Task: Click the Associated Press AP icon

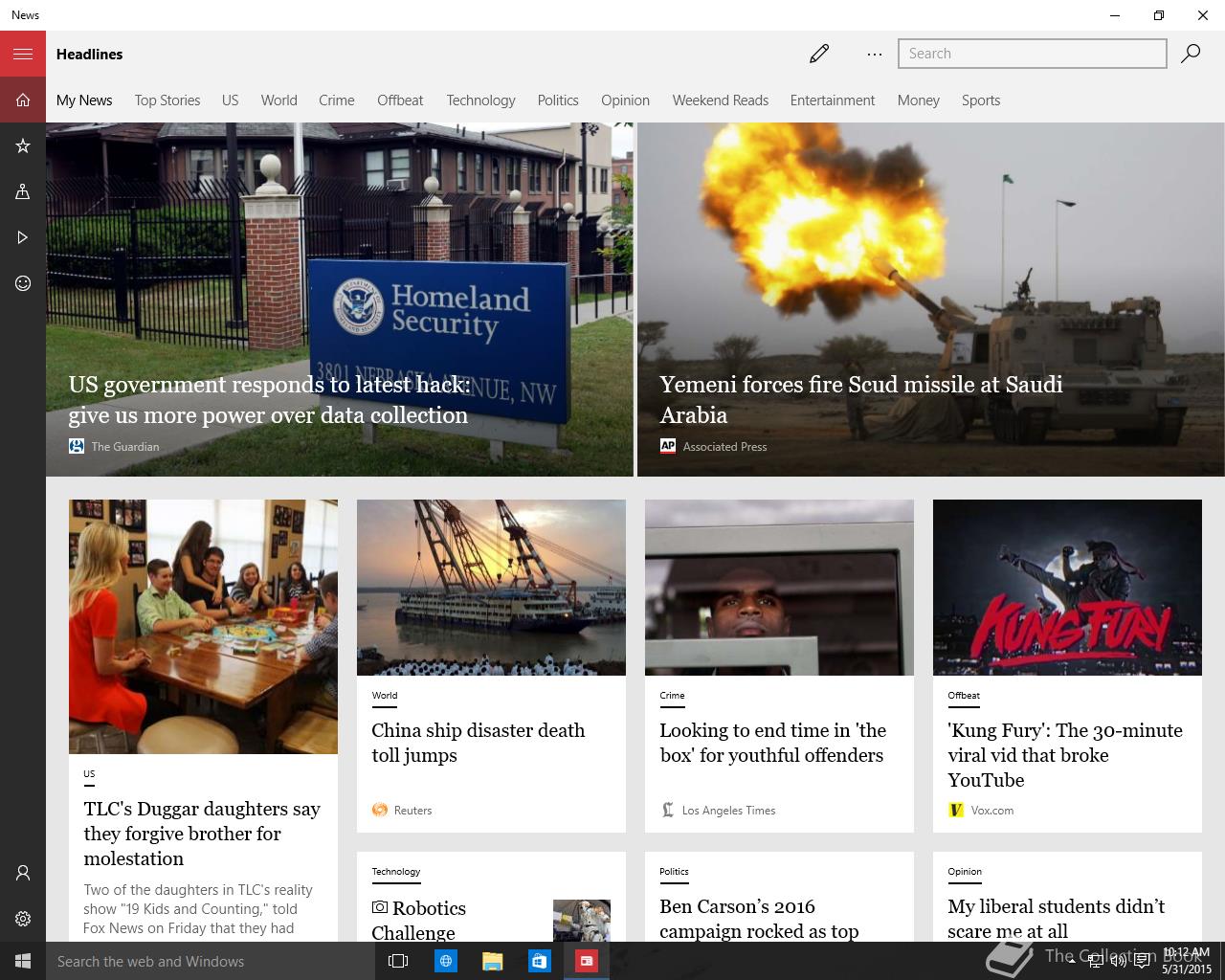Action: pos(668,446)
